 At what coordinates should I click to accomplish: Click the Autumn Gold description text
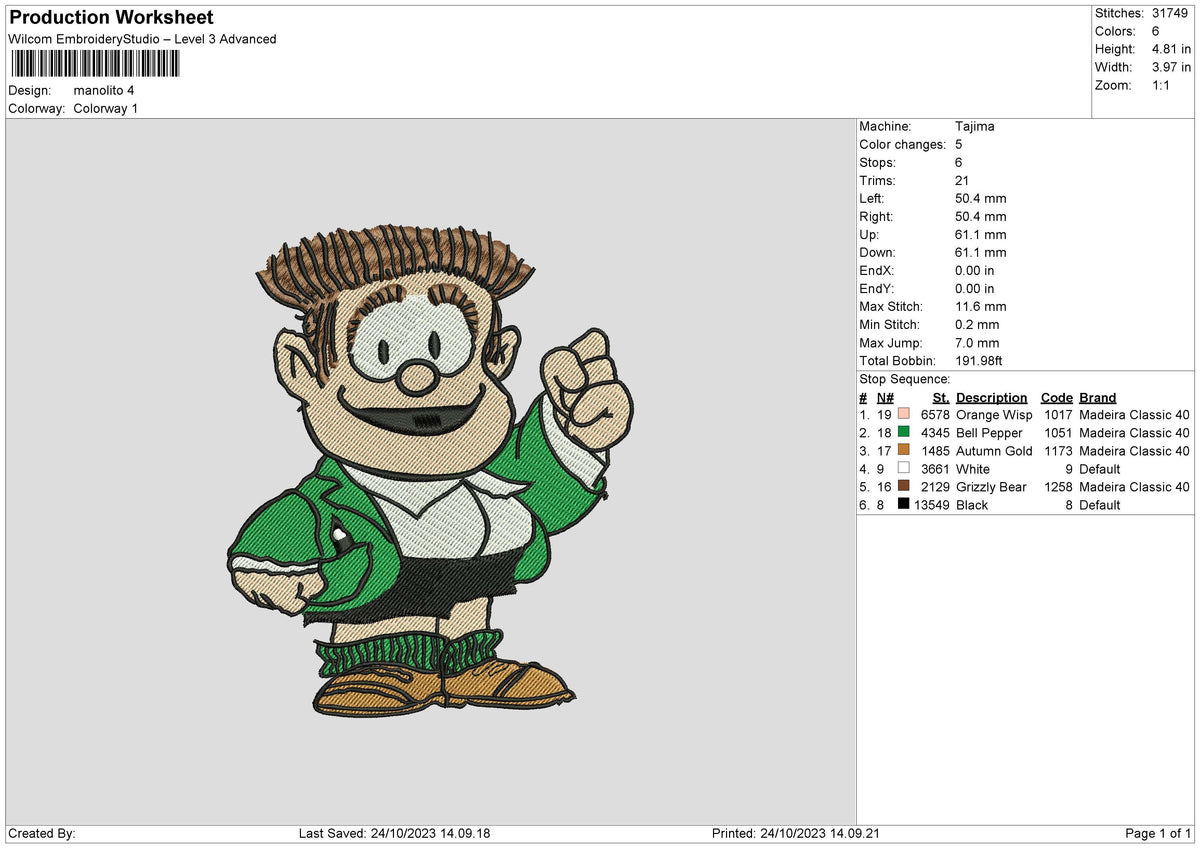pyautogui.click(x=994, y=451)
